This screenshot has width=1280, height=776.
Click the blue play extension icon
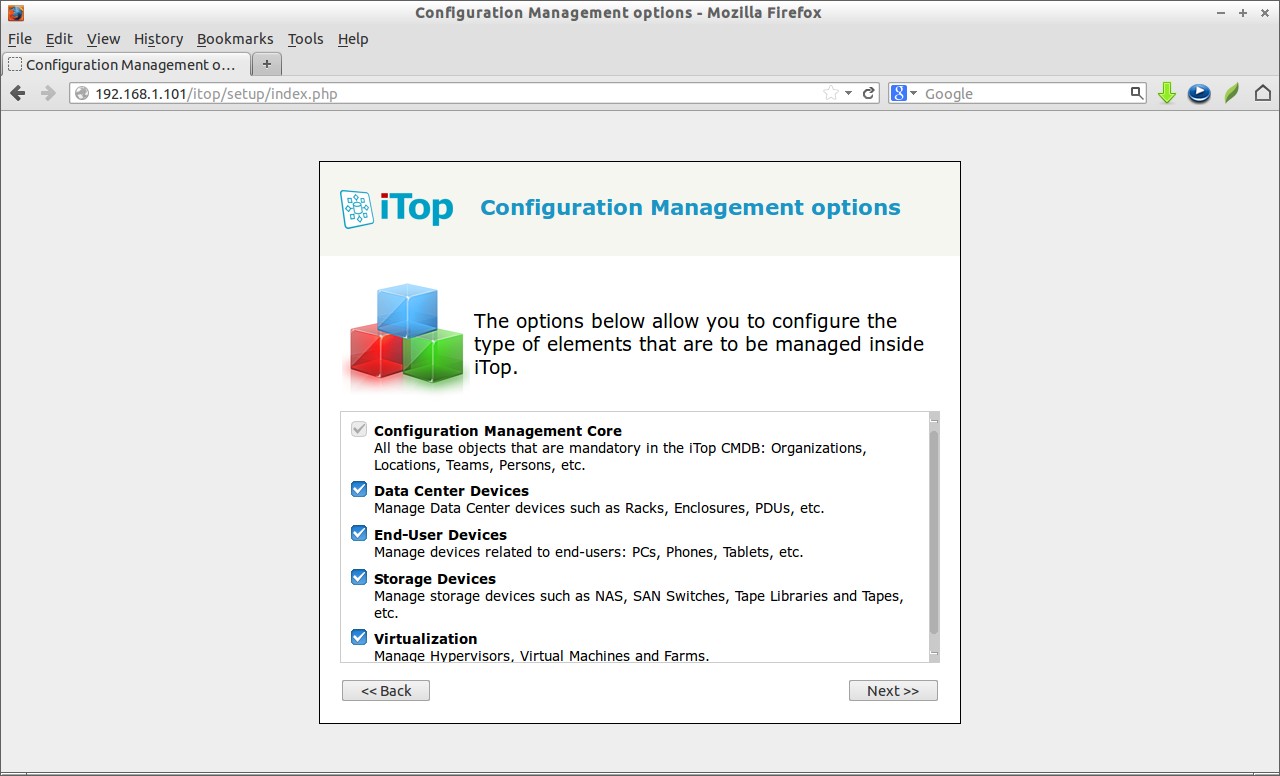point(1199,93)
